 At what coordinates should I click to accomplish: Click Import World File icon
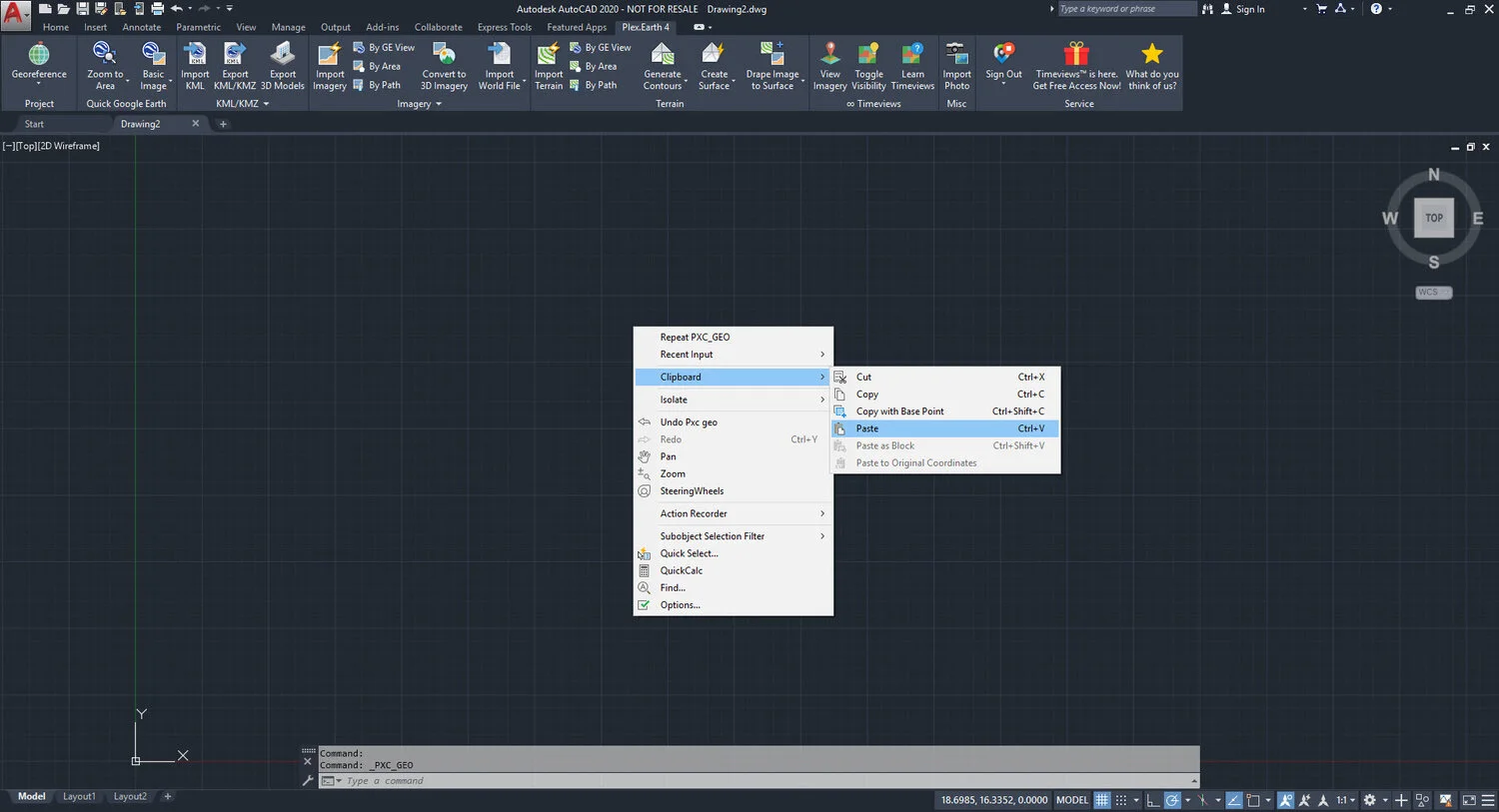[x=500, y=53]
